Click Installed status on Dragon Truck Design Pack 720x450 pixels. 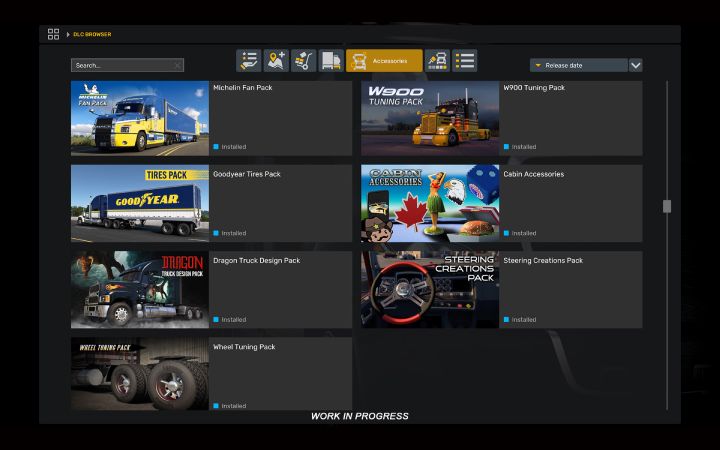click(230, 320)
